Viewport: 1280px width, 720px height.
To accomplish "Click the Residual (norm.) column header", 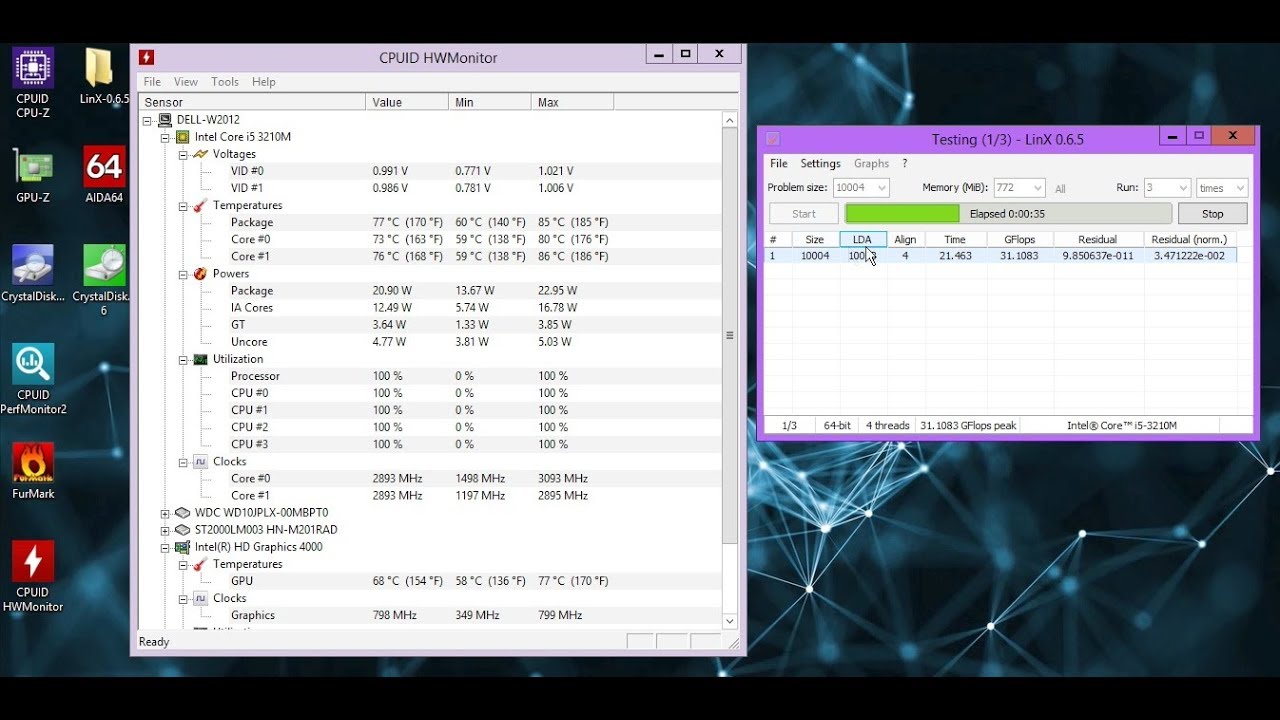I will (1190, 240).
